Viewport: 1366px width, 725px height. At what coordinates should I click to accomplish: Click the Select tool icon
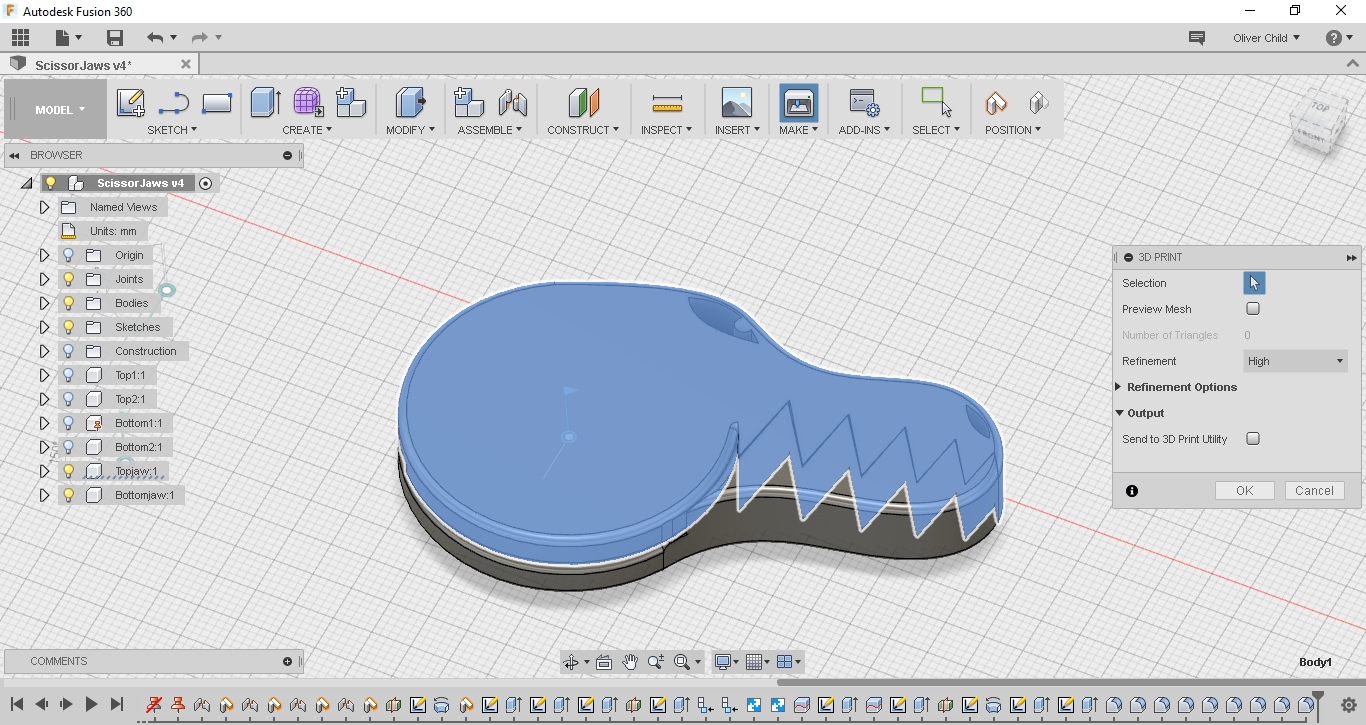coord(936,103)
